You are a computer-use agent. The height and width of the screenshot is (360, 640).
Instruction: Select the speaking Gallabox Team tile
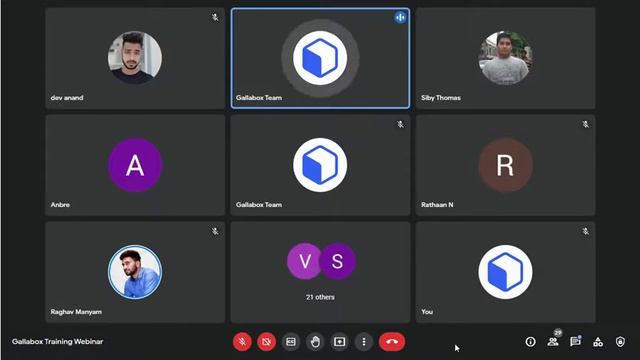coord(320,58)
